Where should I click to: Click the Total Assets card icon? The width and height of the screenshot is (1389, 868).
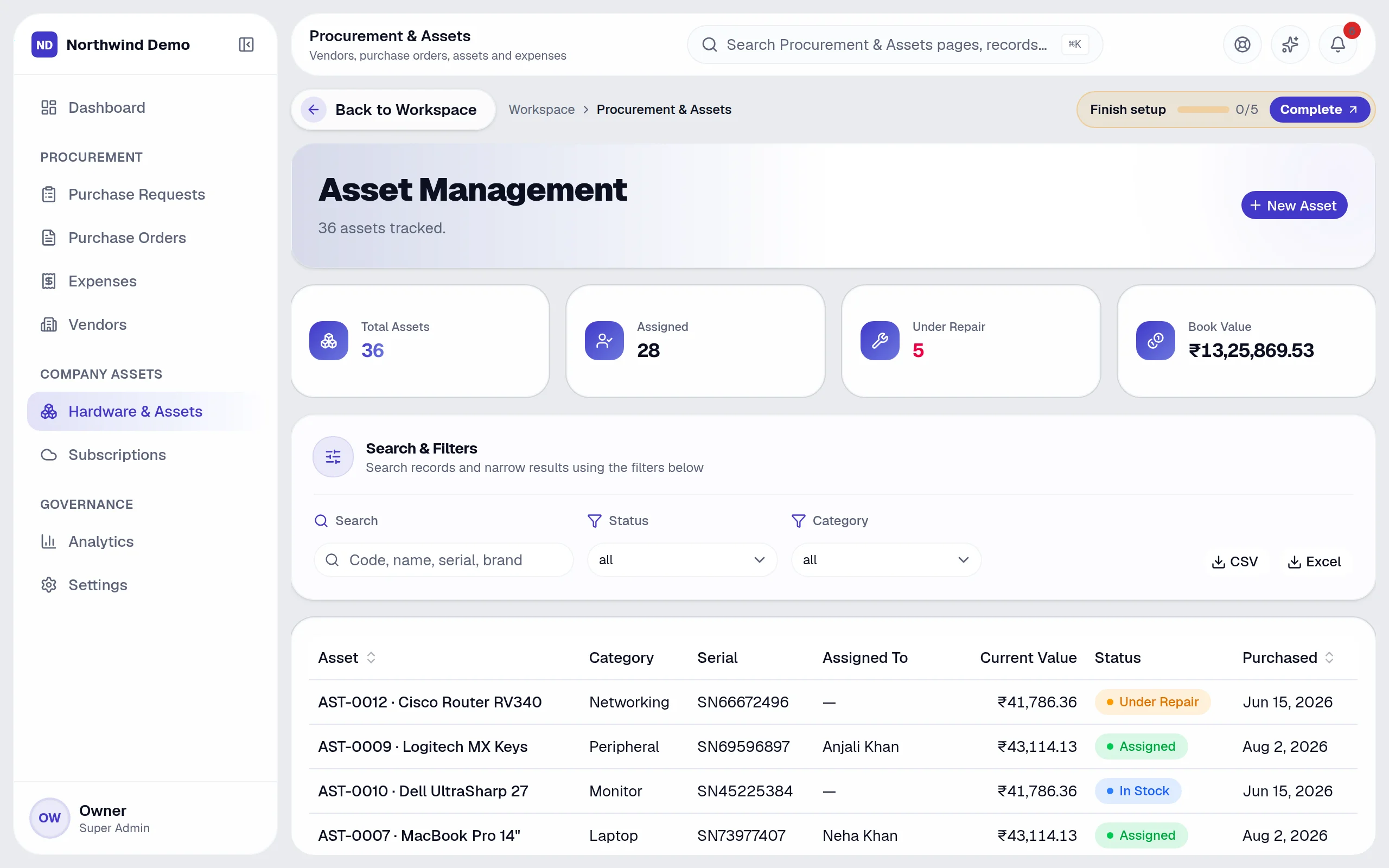coord(328,341)
